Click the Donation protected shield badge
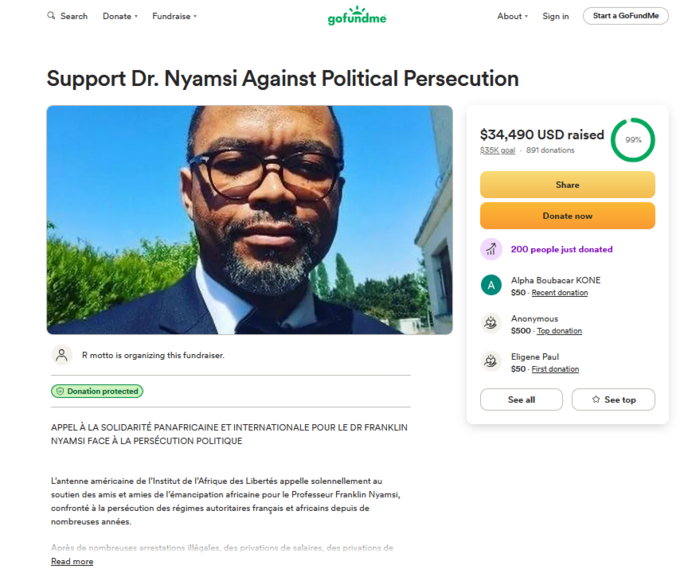 coord(97,391)
